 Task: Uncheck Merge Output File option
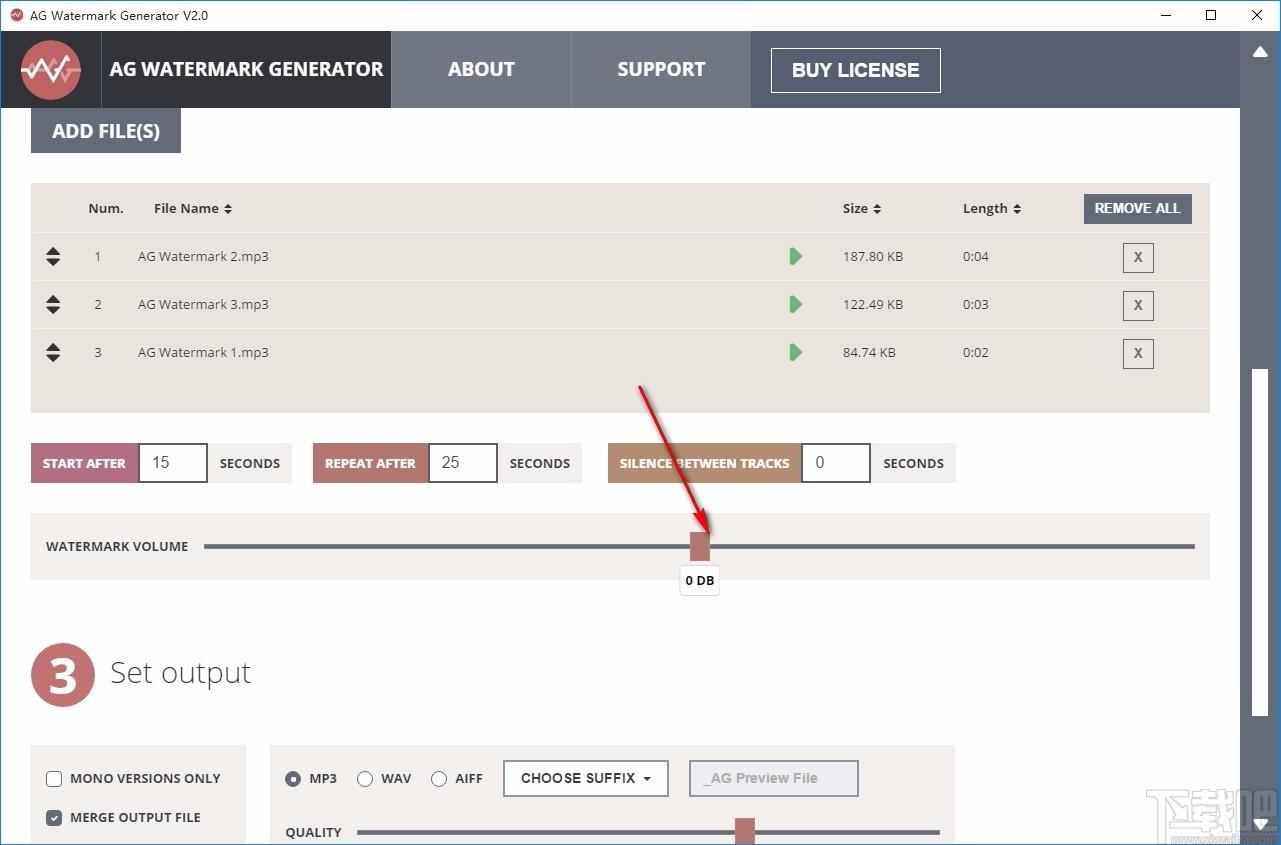pyautogui.click(x=54, y=818)
